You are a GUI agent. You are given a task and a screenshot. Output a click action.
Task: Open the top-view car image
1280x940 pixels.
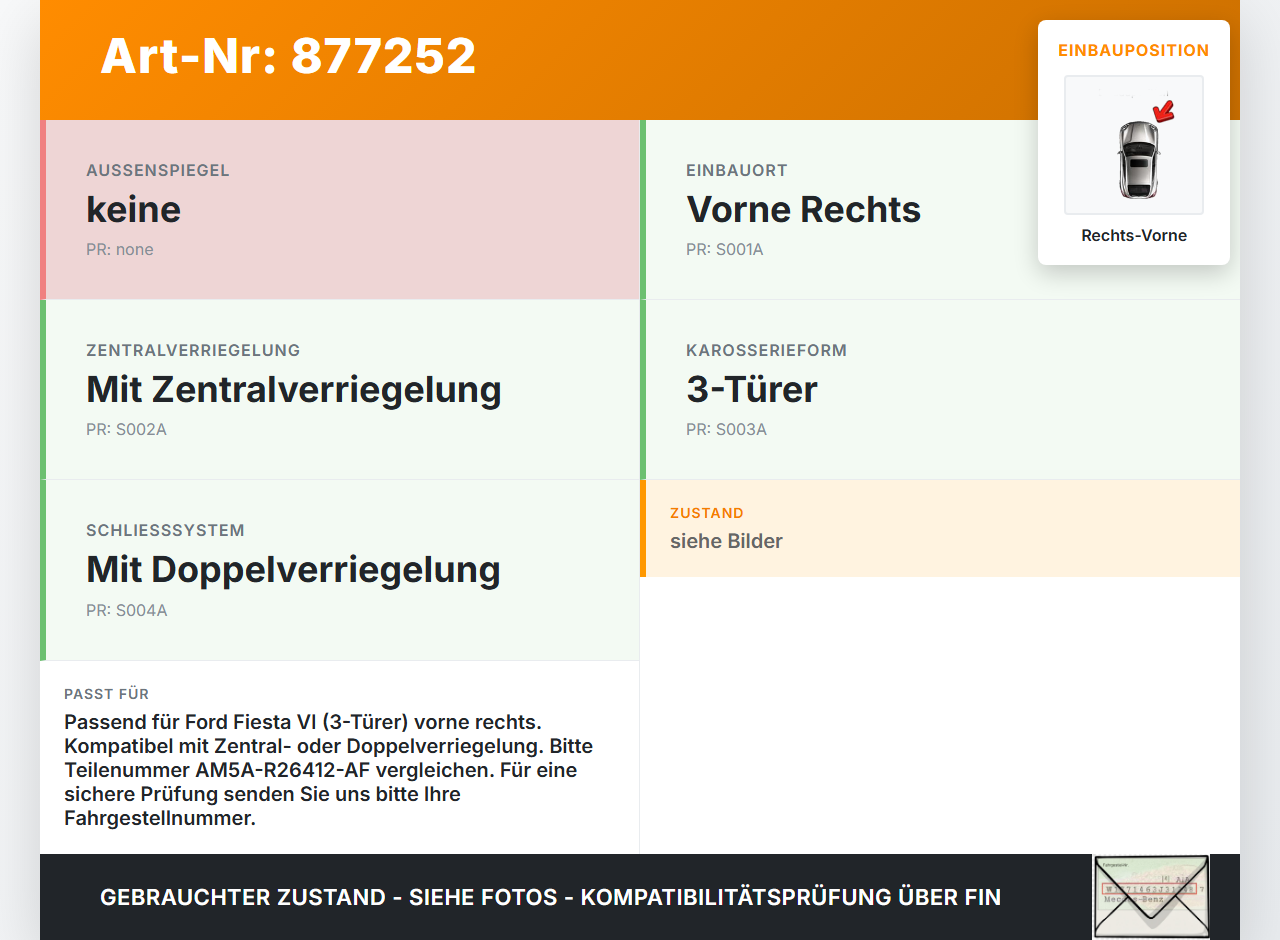tap(1134, 145)
